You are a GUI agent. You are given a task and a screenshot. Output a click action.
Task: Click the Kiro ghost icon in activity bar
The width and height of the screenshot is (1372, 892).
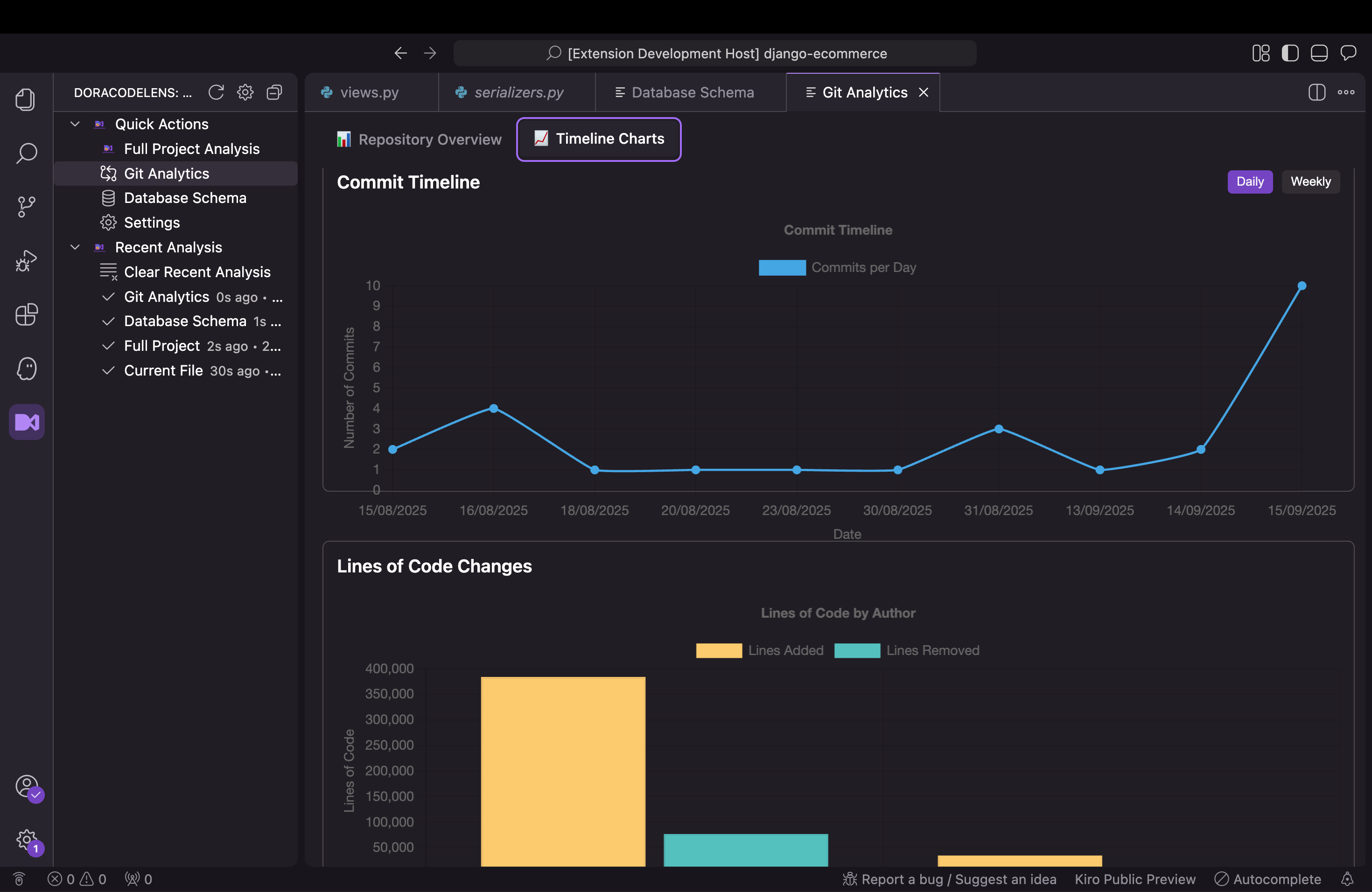[27, 369]
